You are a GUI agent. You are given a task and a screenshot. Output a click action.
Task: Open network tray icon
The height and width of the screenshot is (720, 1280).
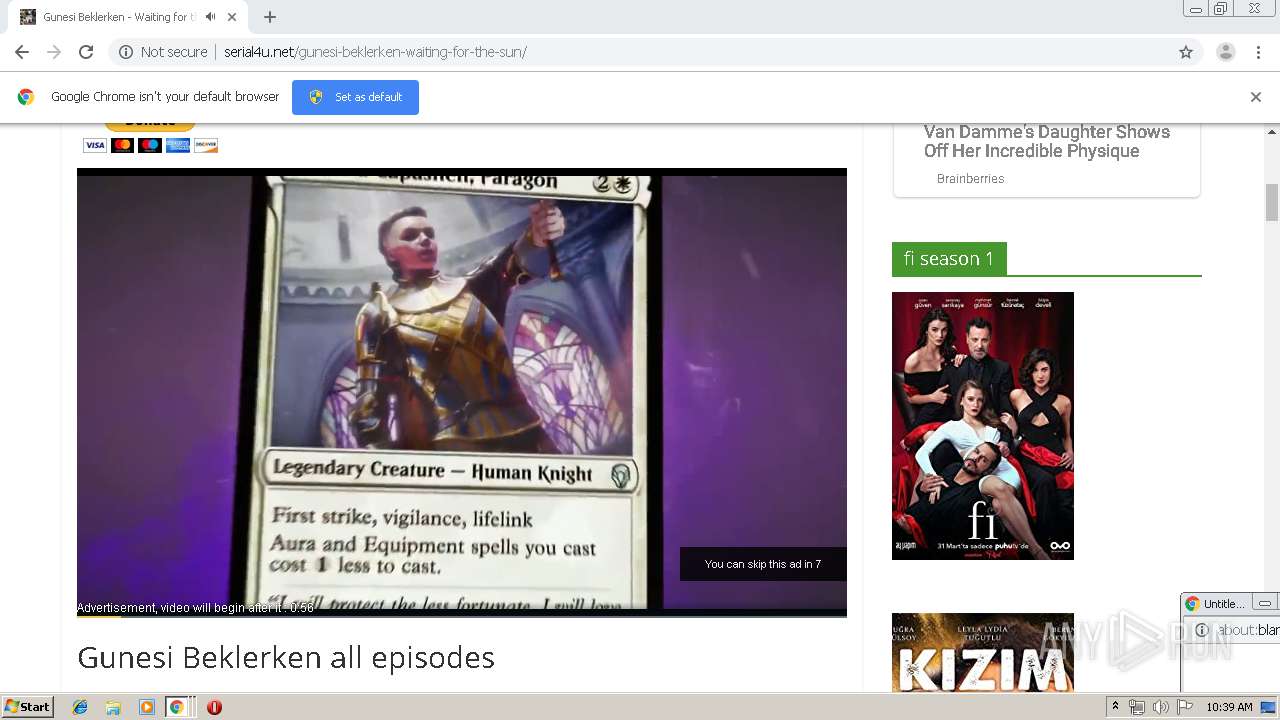(1137, 707)
